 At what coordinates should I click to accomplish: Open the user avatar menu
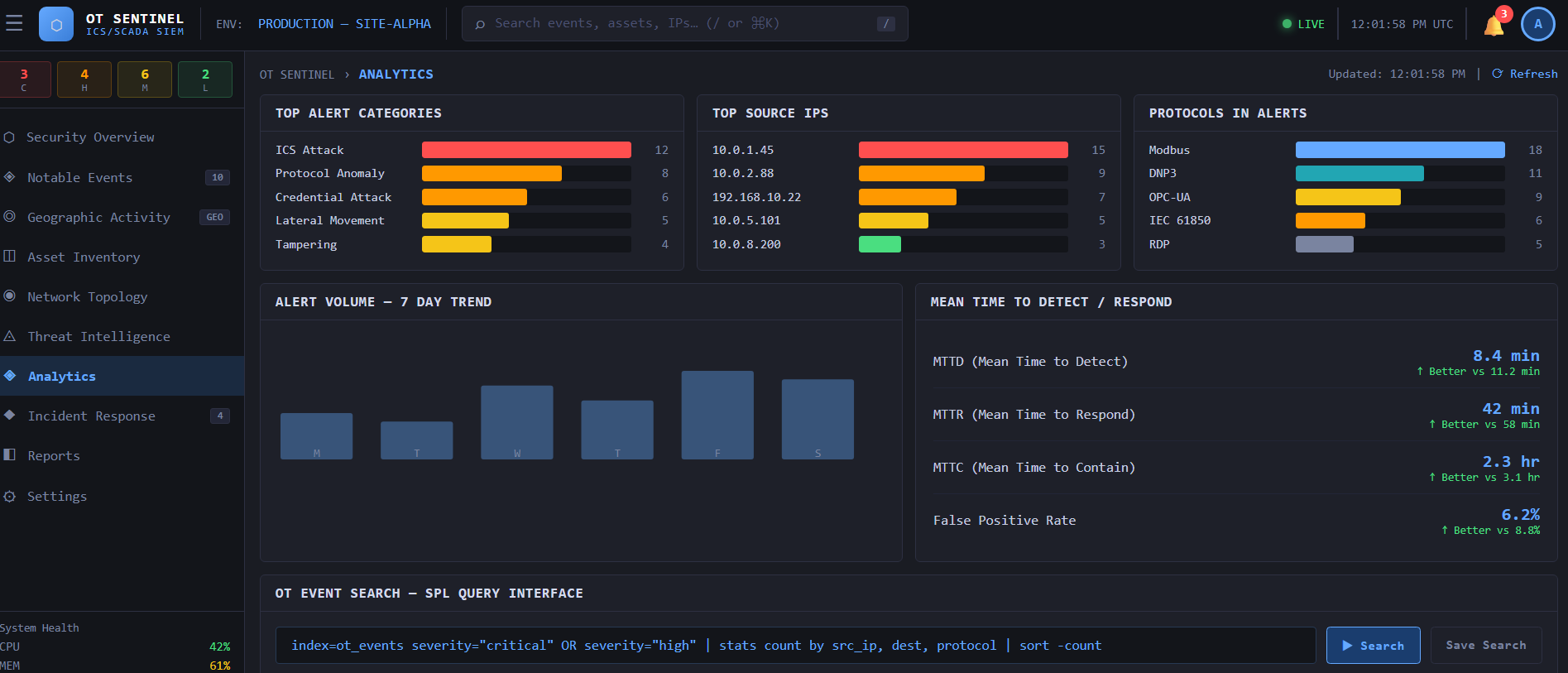pyautogui.click(x=1538, y=24)
